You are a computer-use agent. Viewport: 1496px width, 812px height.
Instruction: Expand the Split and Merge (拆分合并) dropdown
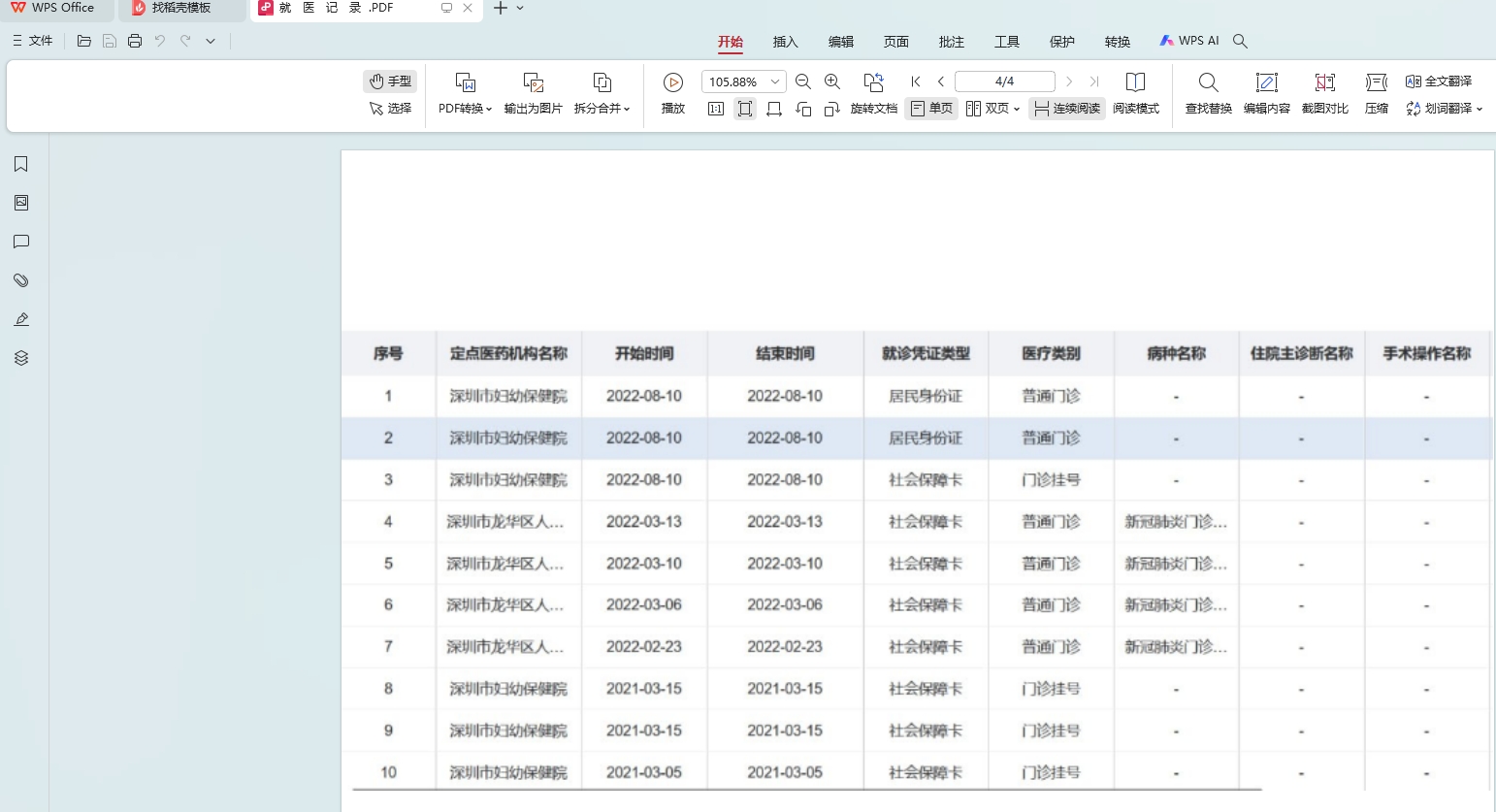click(602, 109)
